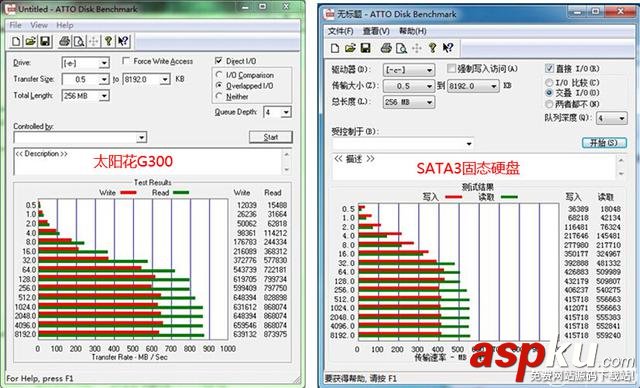Open Queue Depth dropdown
This screenshot has width=640, height=388.
pyautogui.click(x=278, y=112)
